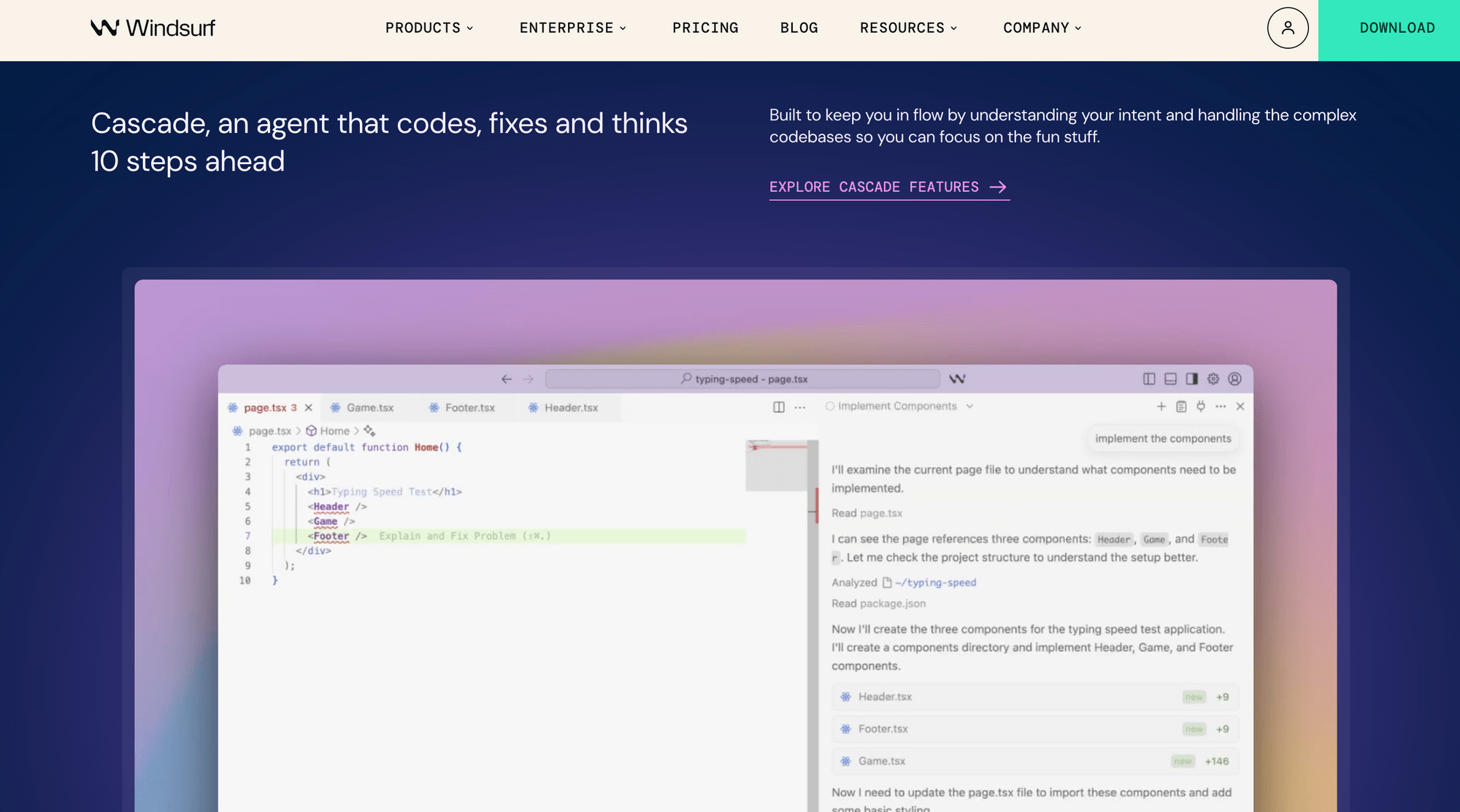Toggle the bottom panel layout icon
1460x812 pixels.
pyautogui.click(x=1170, y=379)
